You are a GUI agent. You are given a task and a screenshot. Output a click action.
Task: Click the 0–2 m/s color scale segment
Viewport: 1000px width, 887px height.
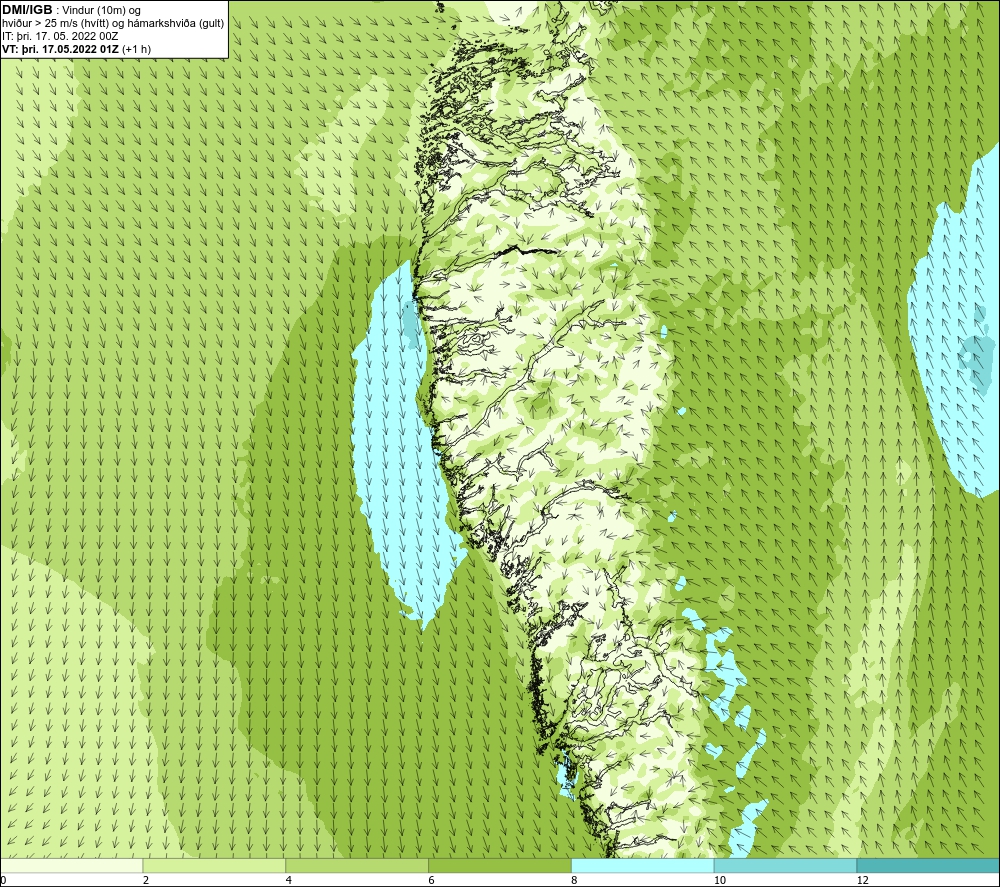(x=71, y=865)
